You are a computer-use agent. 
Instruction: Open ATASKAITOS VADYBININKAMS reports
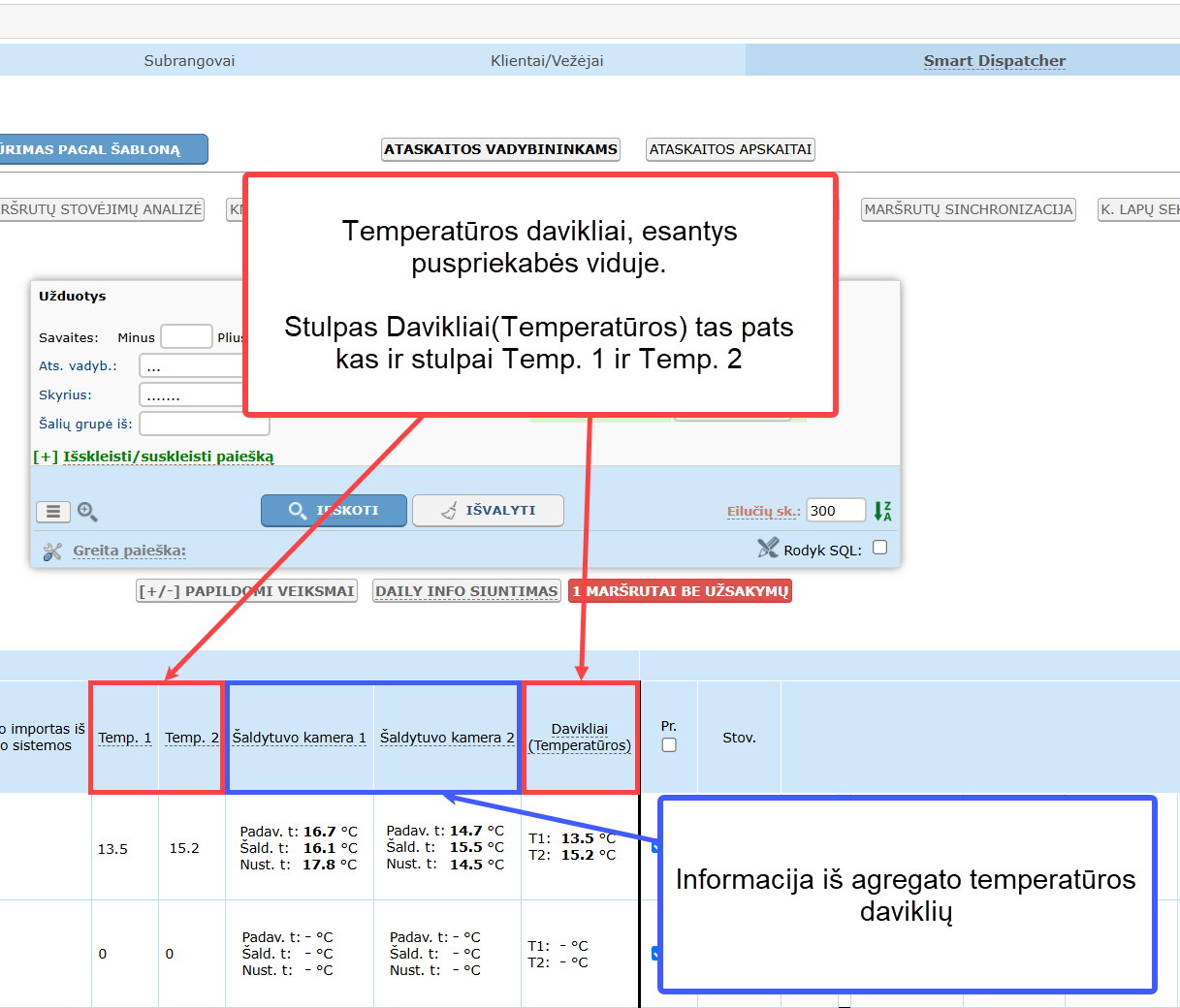pos(500,149)
